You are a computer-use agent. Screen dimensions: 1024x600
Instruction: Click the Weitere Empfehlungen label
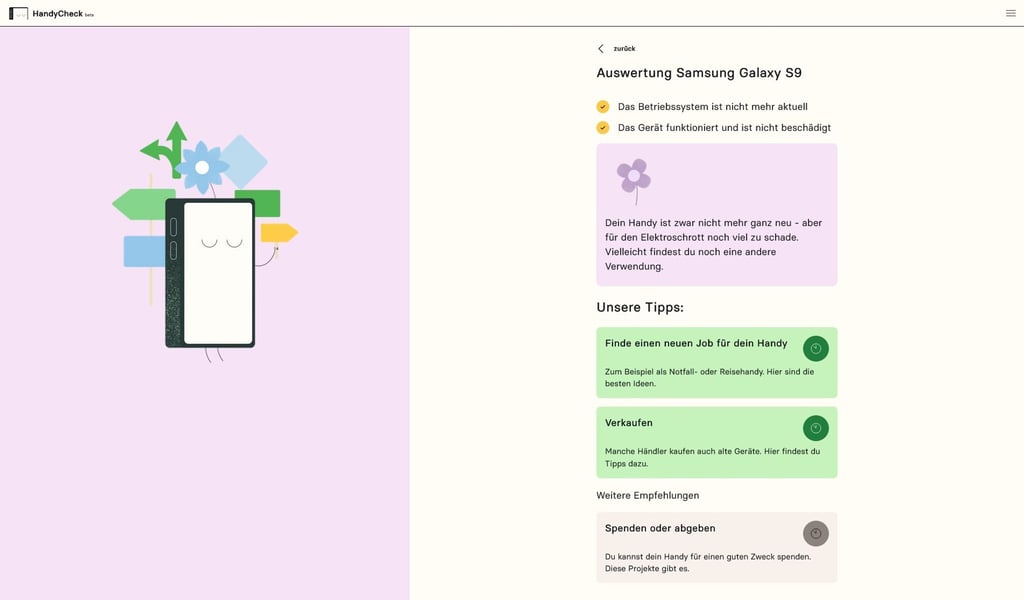pos(647,496)
